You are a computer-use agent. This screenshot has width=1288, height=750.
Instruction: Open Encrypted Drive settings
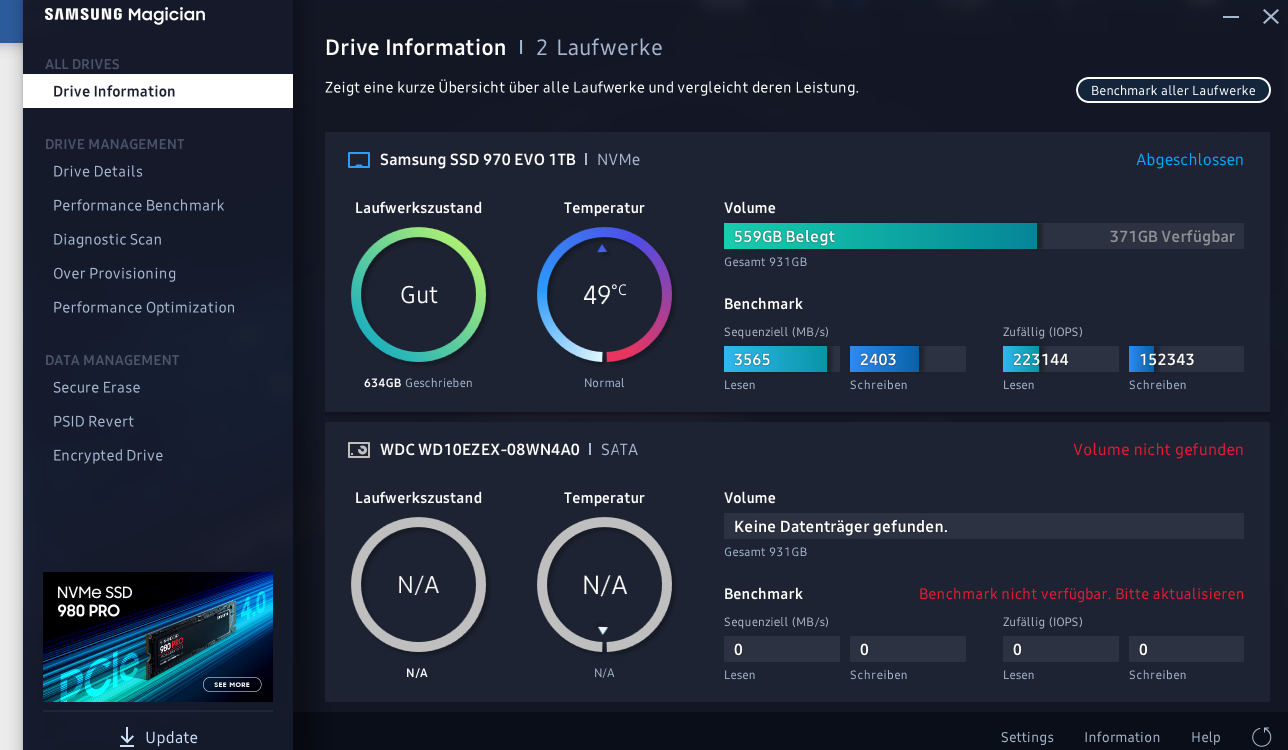108,455
